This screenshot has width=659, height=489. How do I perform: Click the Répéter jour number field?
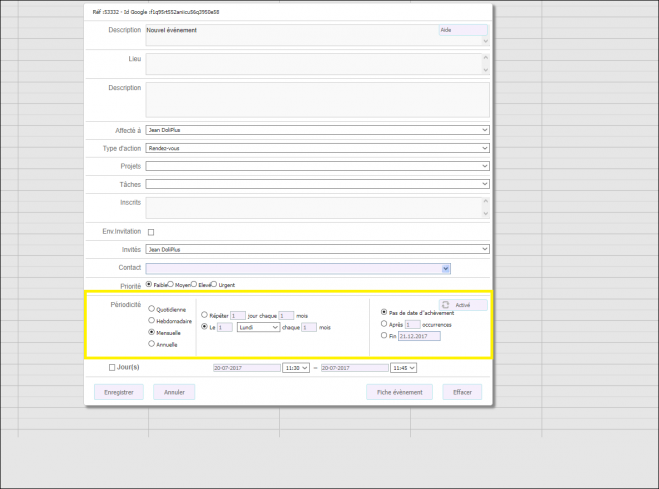pos(238,315)
